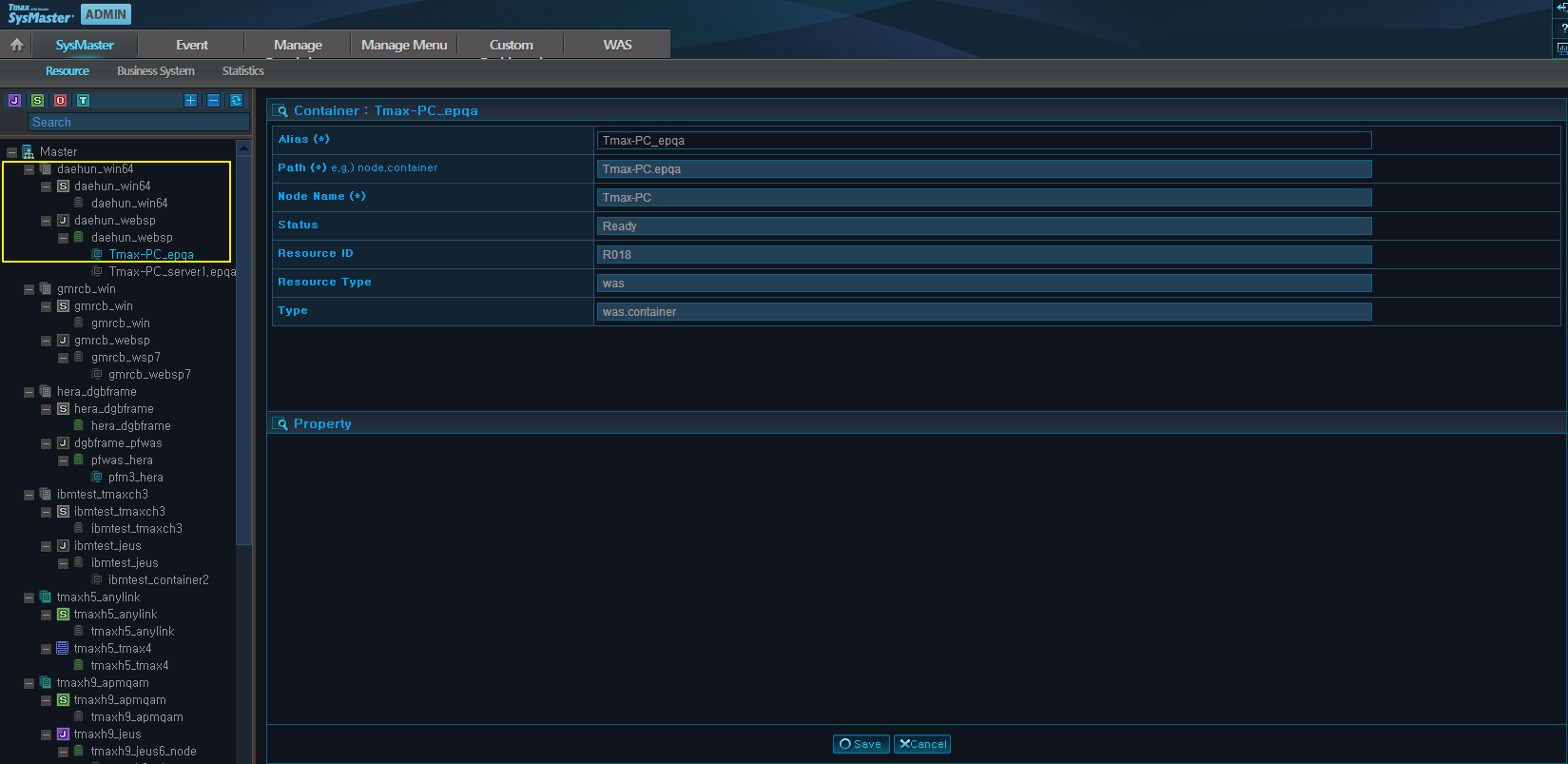Image resolution: width=1568 pixels, height=764 pixels.
Task: Open the SysMaster menu
Action: click(85, 45)
